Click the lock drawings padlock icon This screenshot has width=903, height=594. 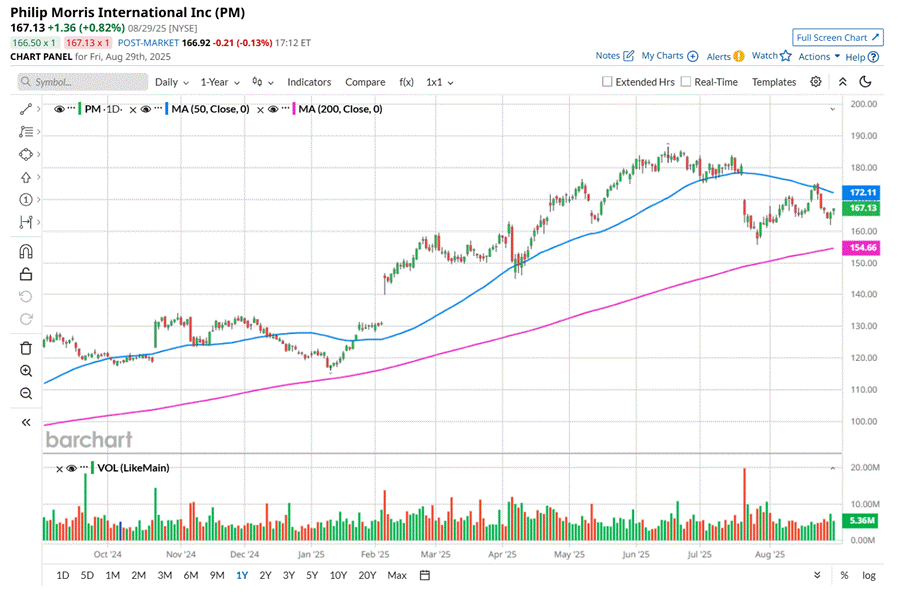pyautogui.click(x=26, y=274)
